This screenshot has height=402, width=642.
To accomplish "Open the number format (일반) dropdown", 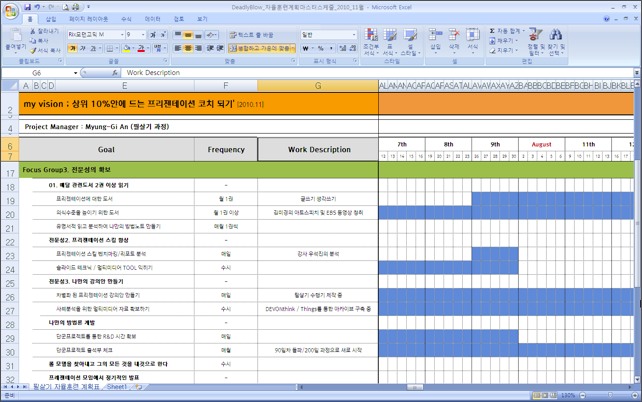I will 354,35.
